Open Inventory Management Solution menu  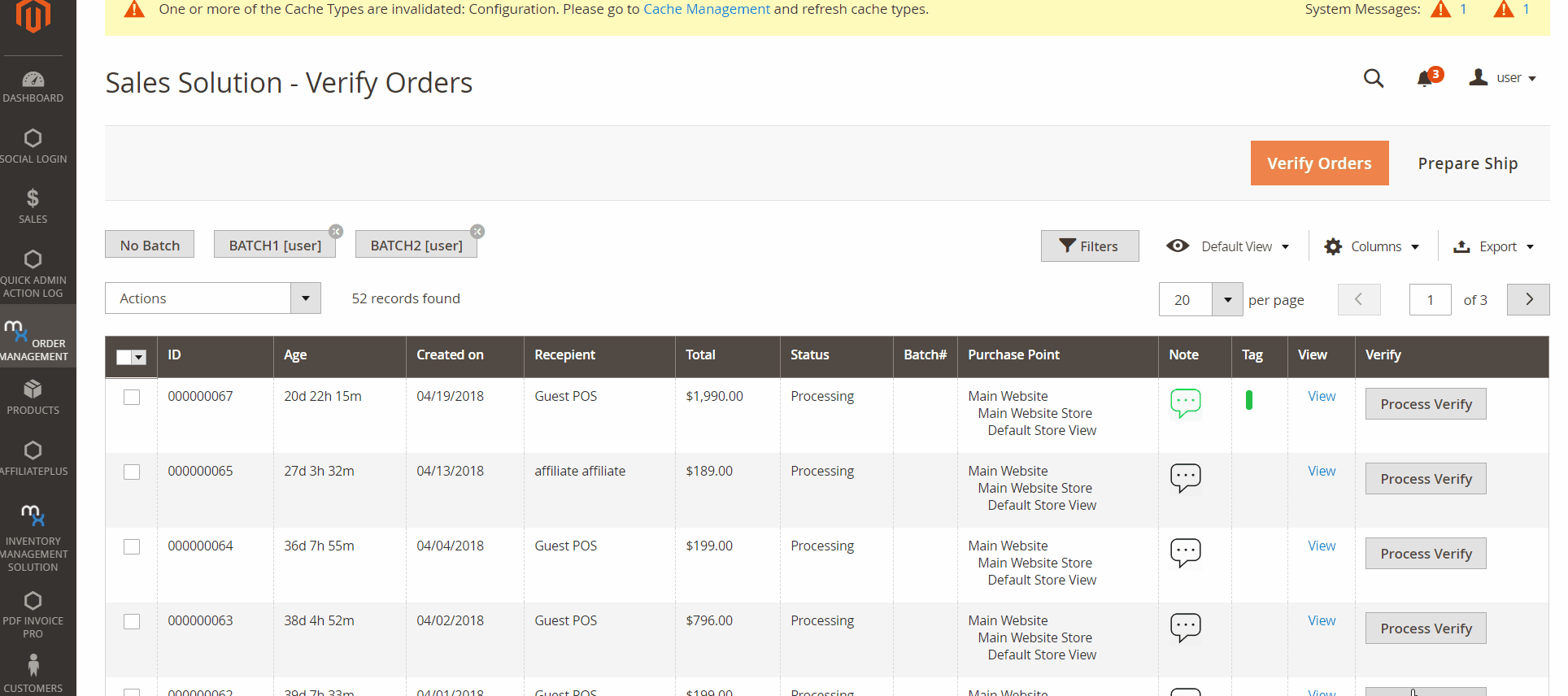point(33,537)
